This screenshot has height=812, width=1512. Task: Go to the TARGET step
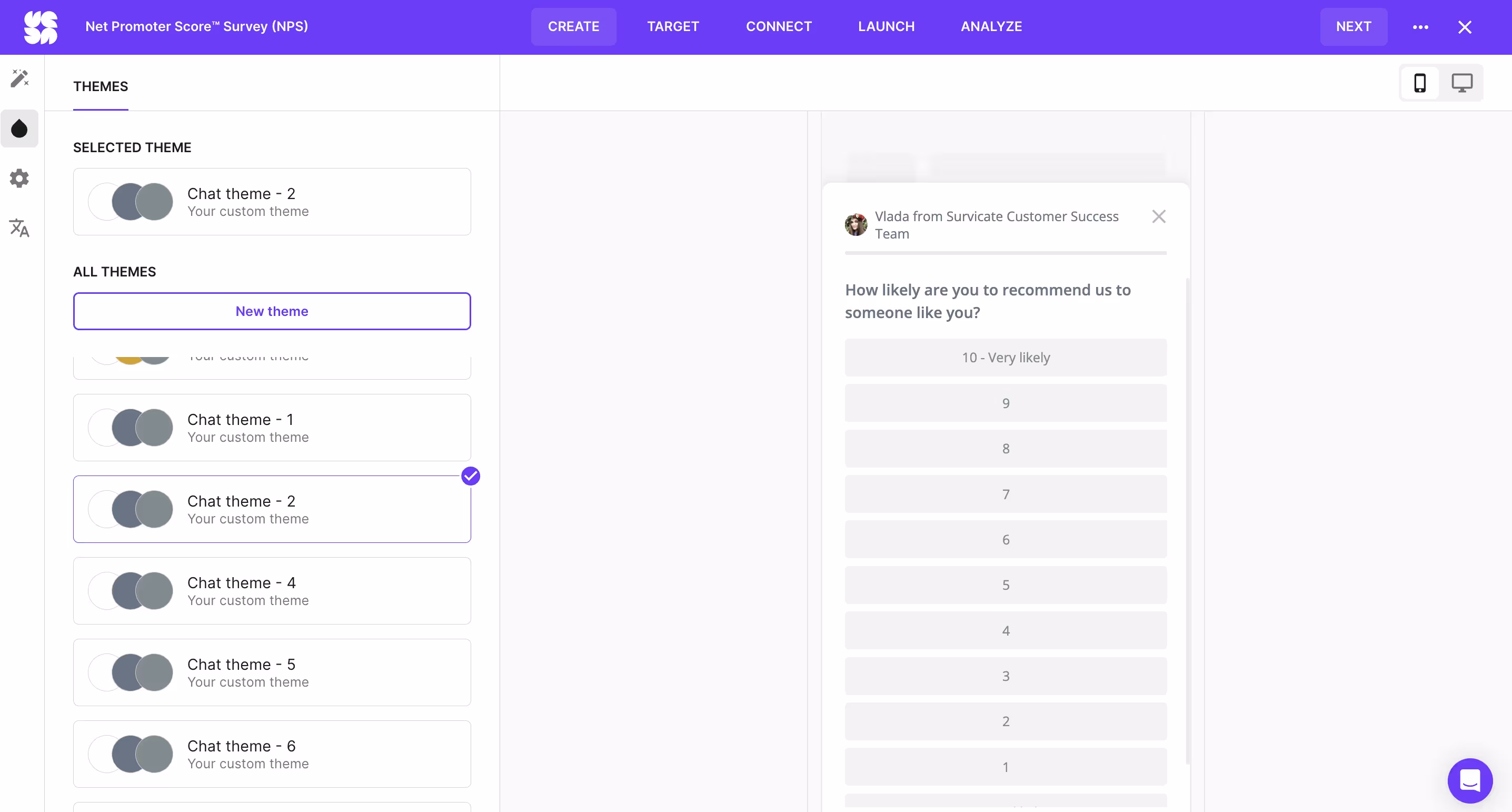click(673, 26)
